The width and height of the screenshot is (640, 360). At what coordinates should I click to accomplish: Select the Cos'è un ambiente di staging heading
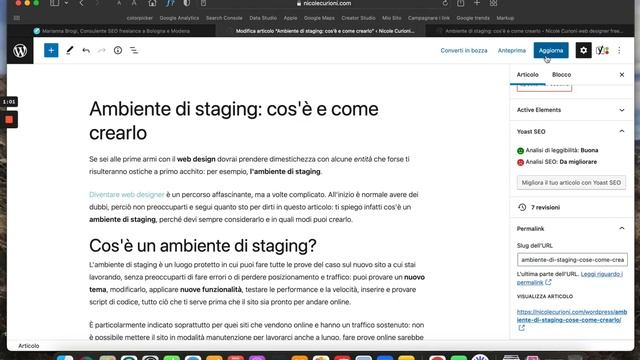203,245
